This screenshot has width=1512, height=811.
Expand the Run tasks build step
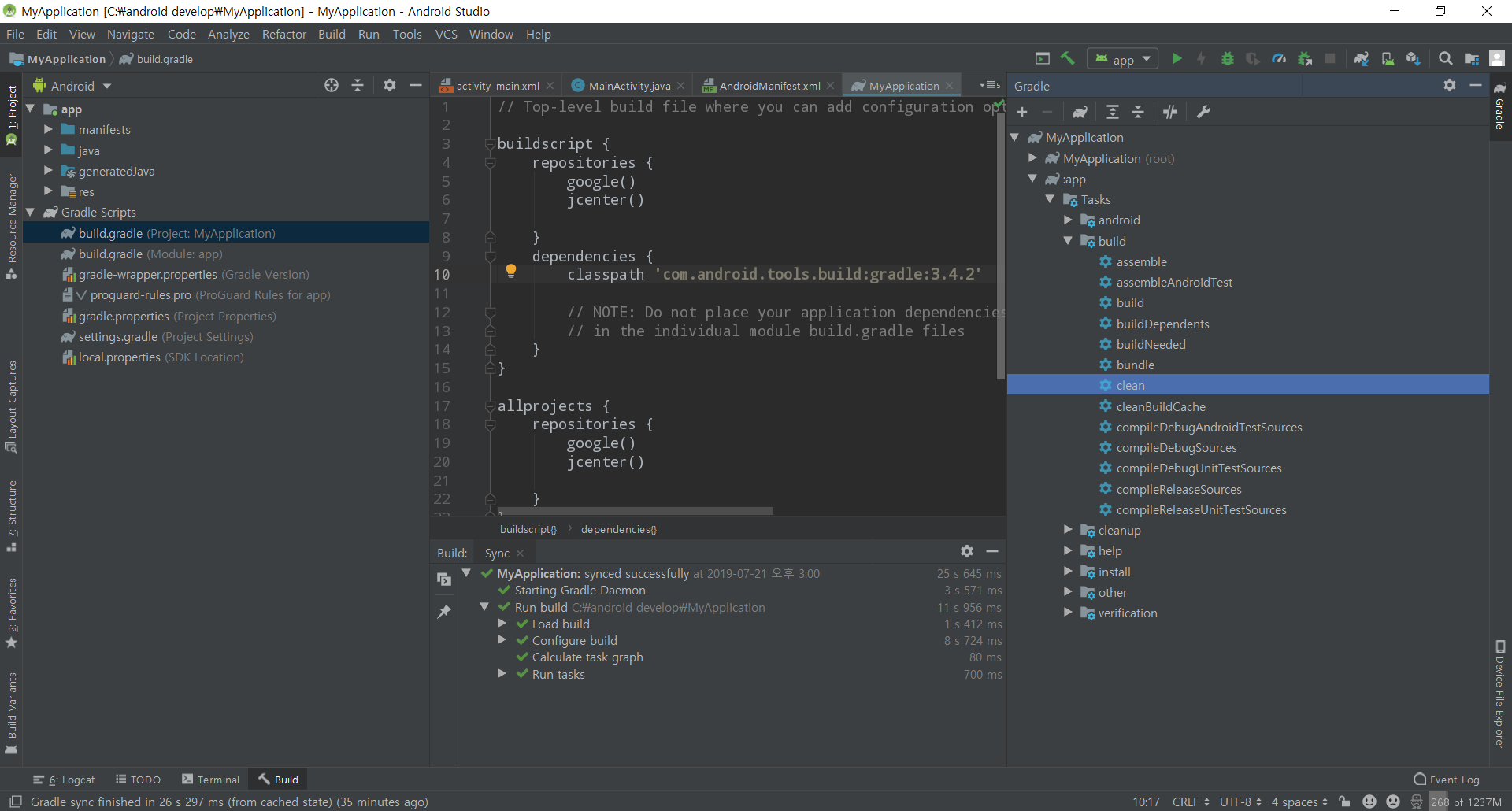pyautogui.click(x=502, y=674)
